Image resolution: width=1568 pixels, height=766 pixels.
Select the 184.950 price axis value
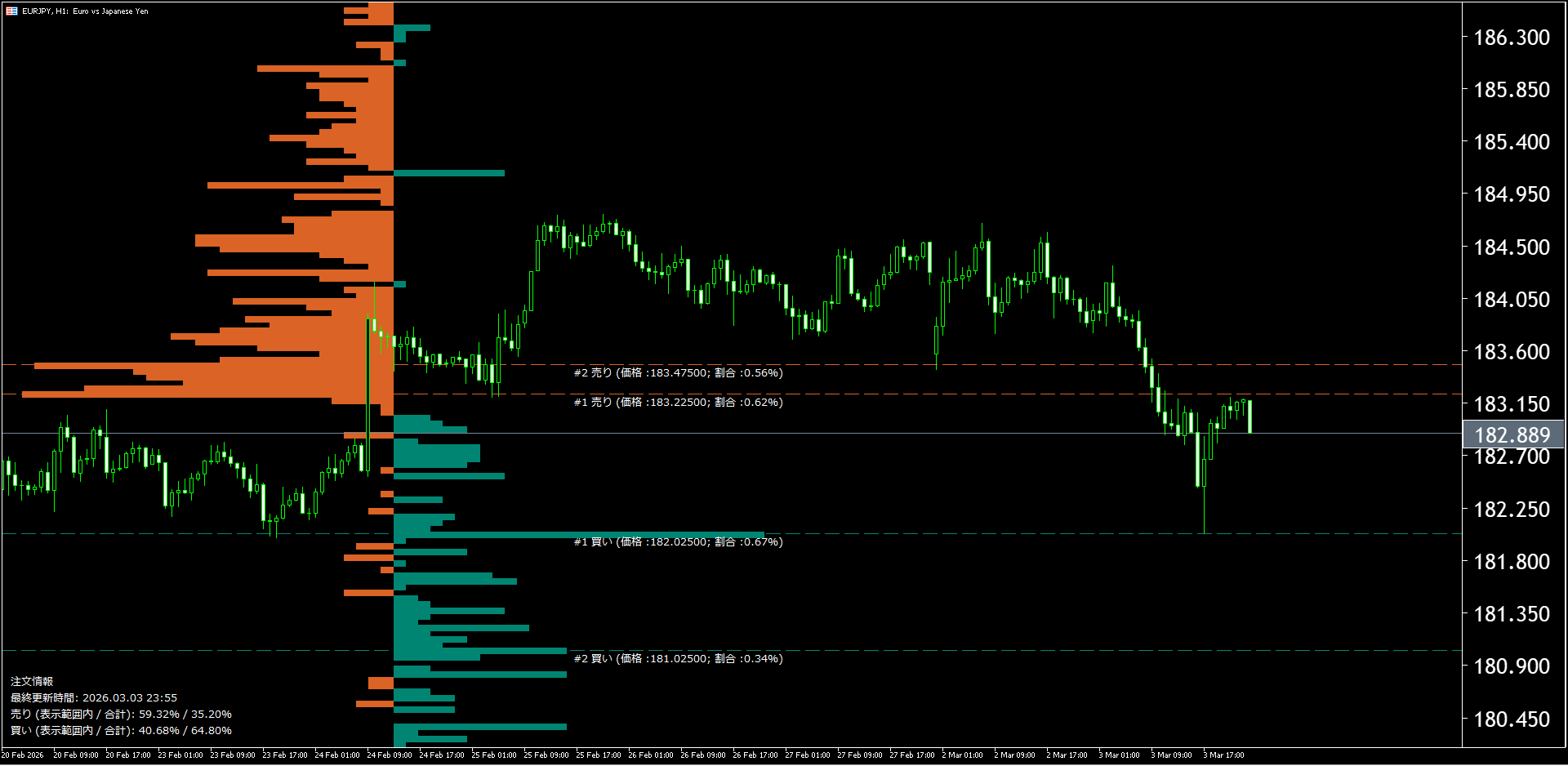coord(1512,194)
